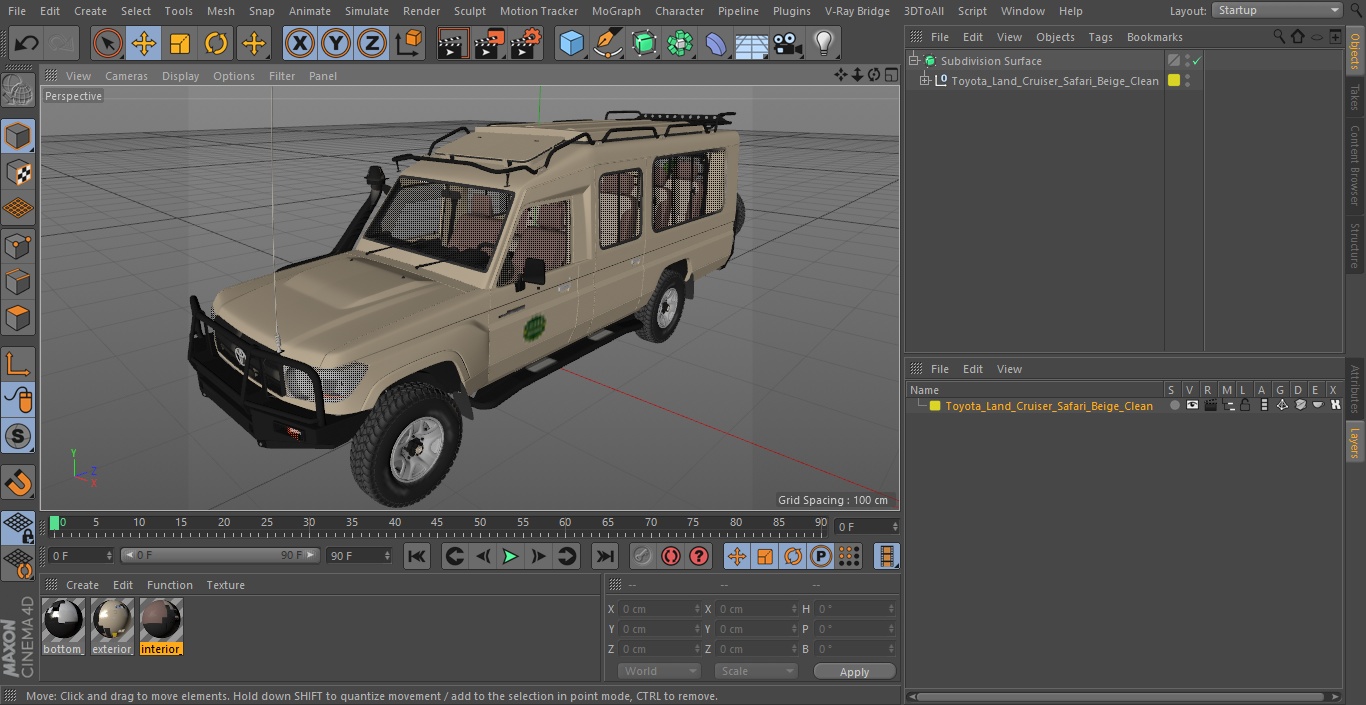The height and width of the screenshot is (705, 1366).
Task: Open the MoGraph menu
Action: (616, 11)
